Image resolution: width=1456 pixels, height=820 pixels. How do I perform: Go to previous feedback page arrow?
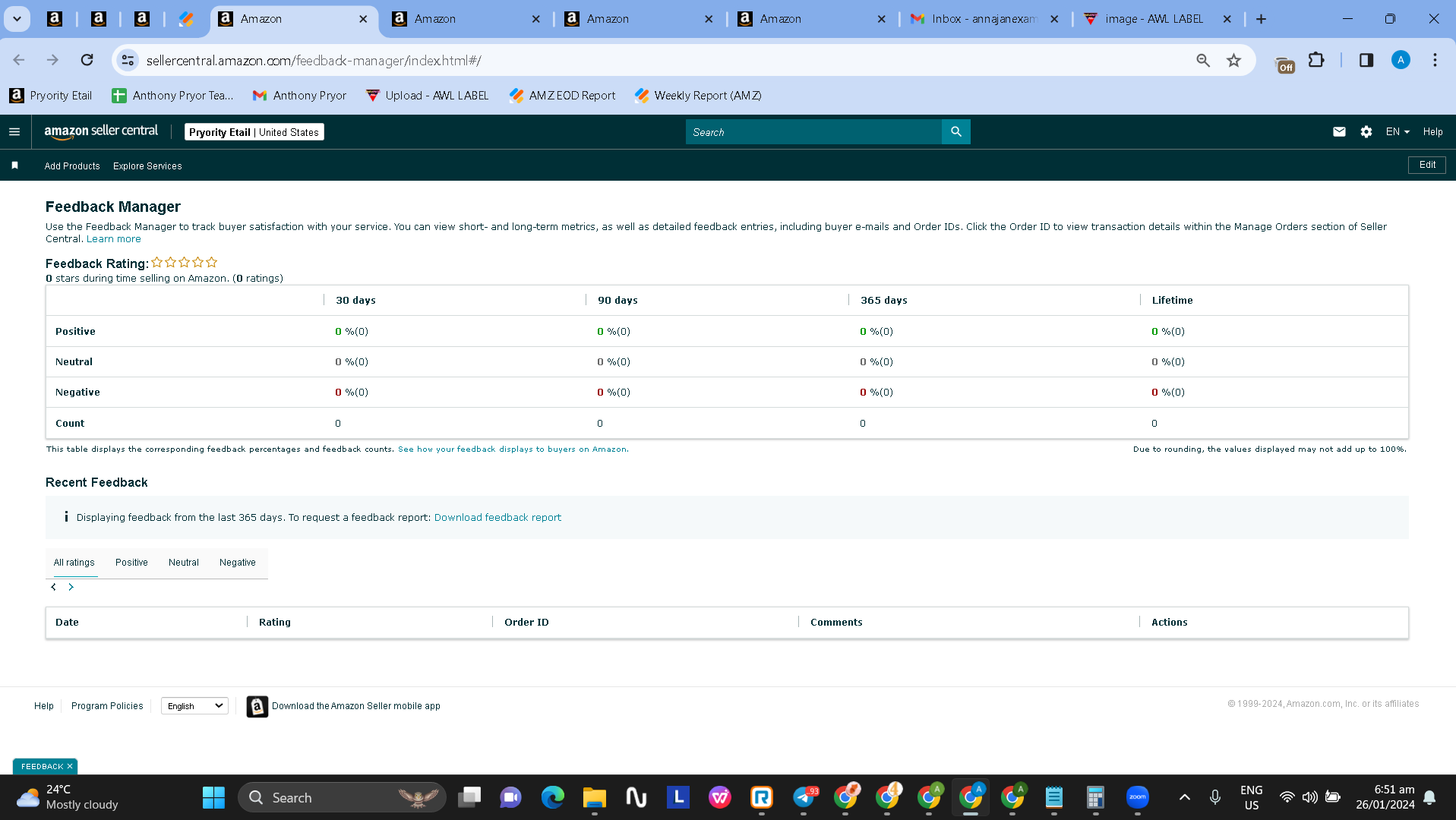coord(53,587)
